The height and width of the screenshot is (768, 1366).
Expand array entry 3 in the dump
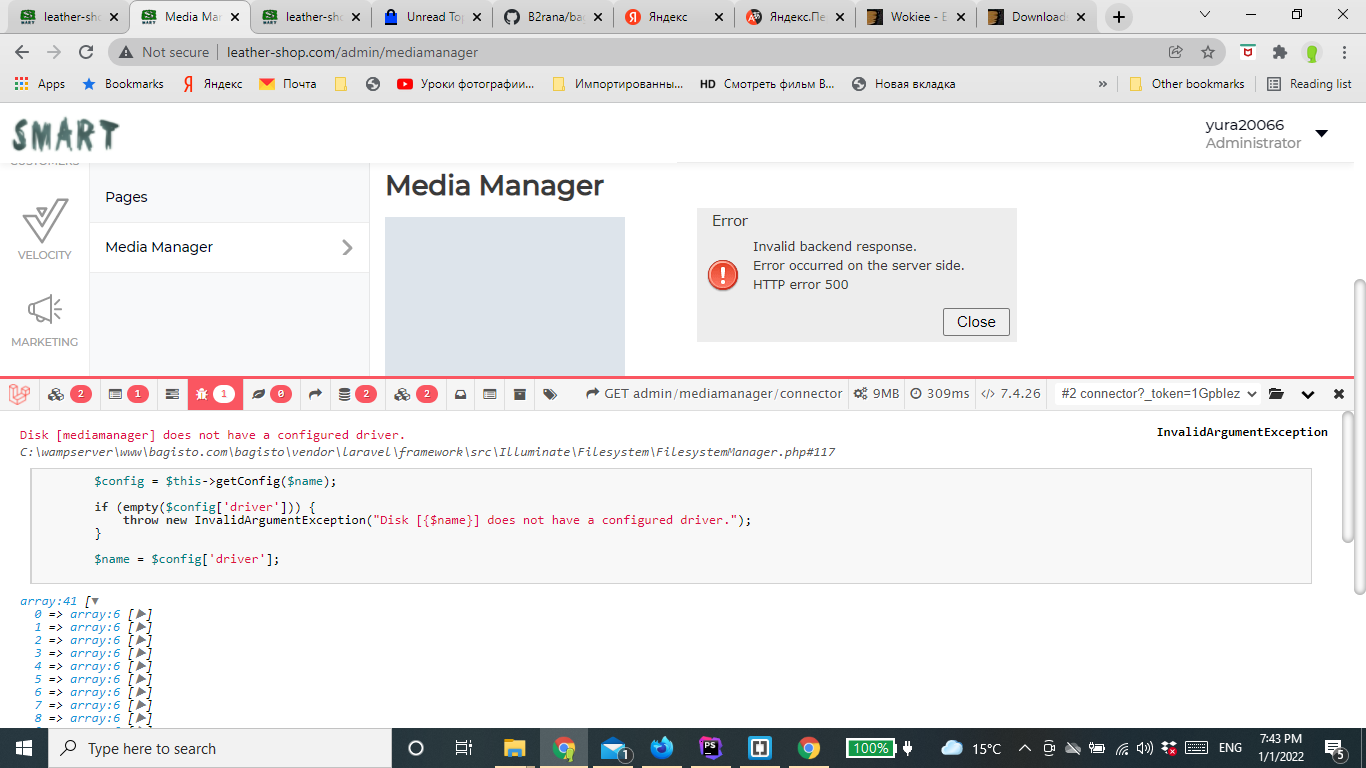(x=142, y=653)
